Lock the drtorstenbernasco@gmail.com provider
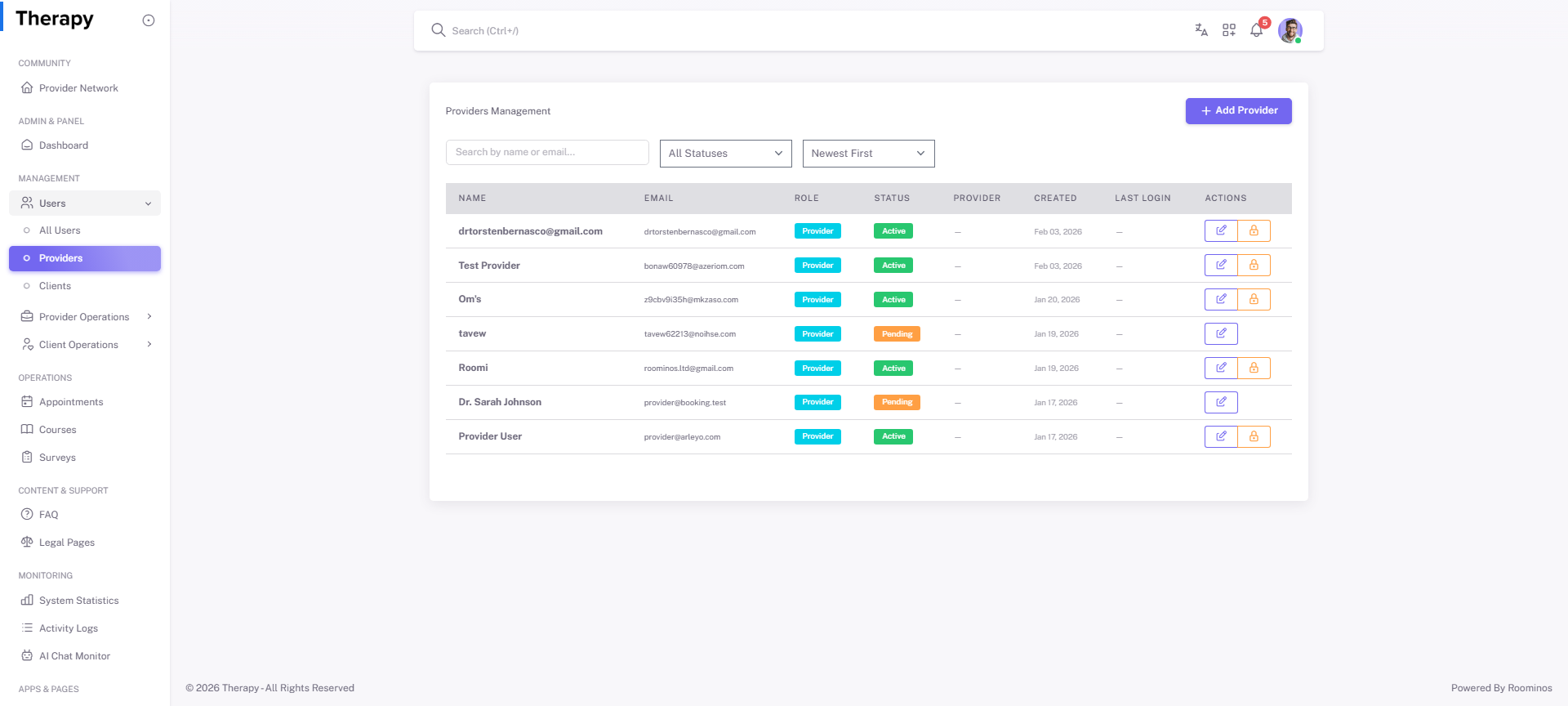The image size is (1568, 706). click(1254, 231)
